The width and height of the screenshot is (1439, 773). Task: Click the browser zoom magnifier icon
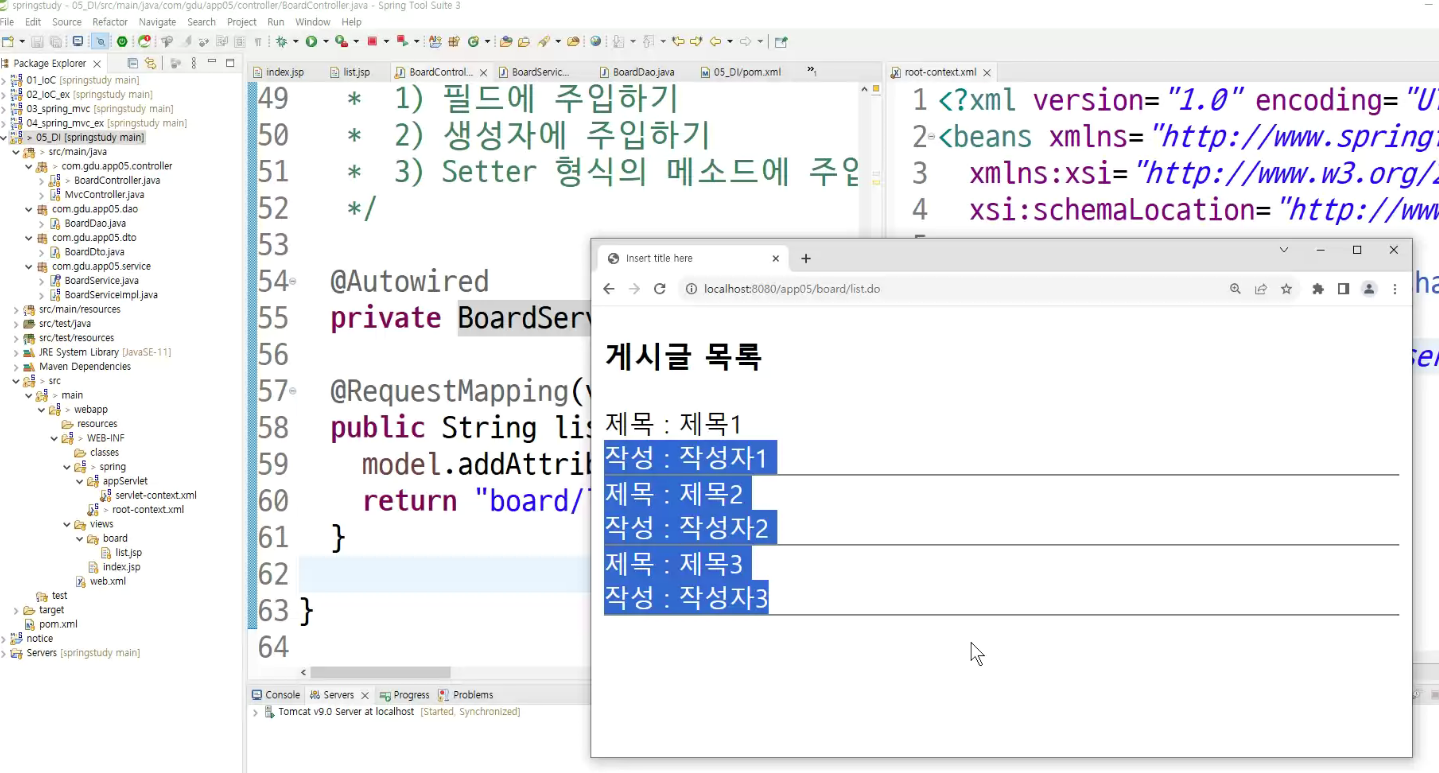tap(1236, 289)
